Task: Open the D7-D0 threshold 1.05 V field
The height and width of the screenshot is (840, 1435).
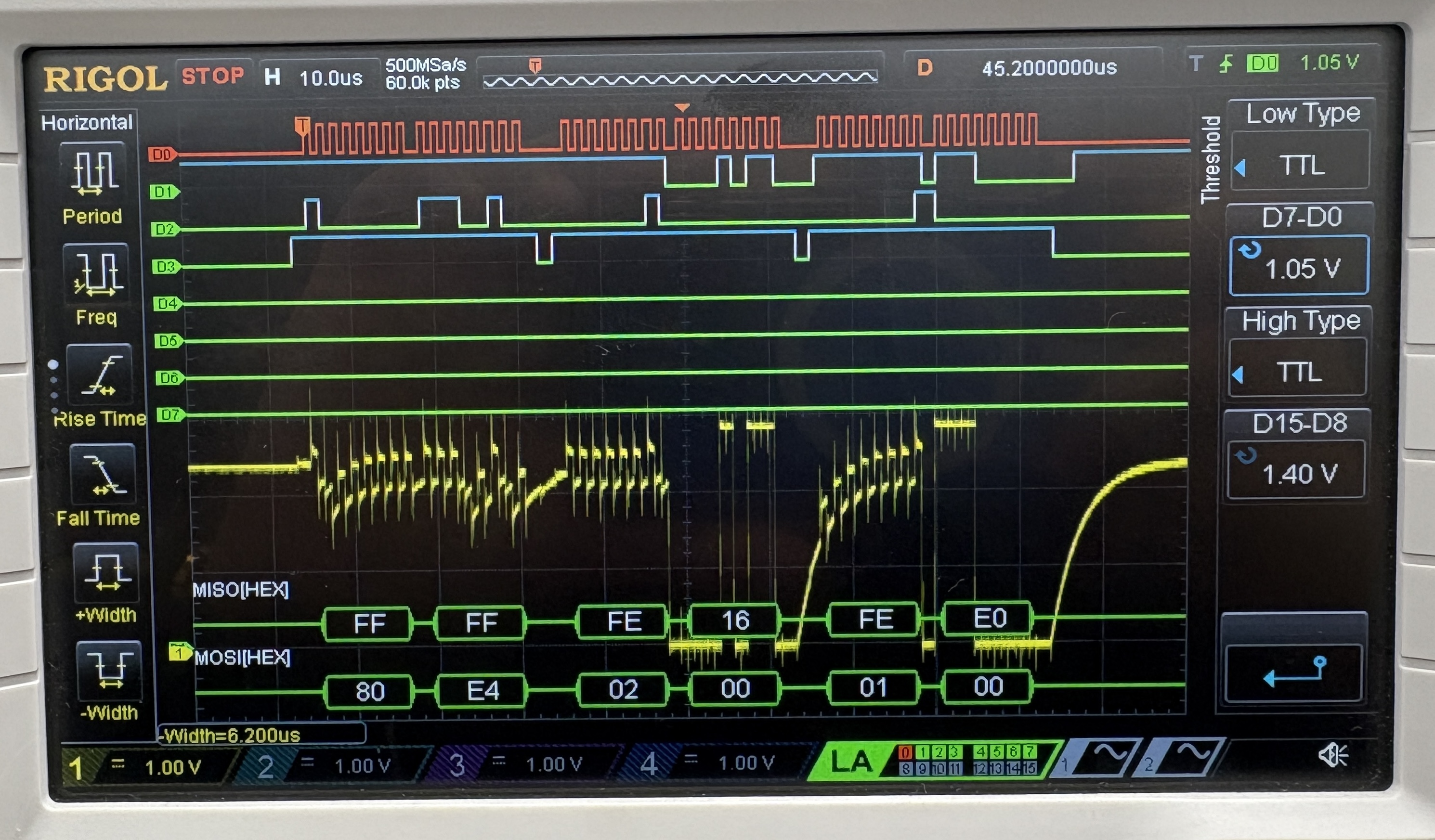Action: tap(1300, 267)
